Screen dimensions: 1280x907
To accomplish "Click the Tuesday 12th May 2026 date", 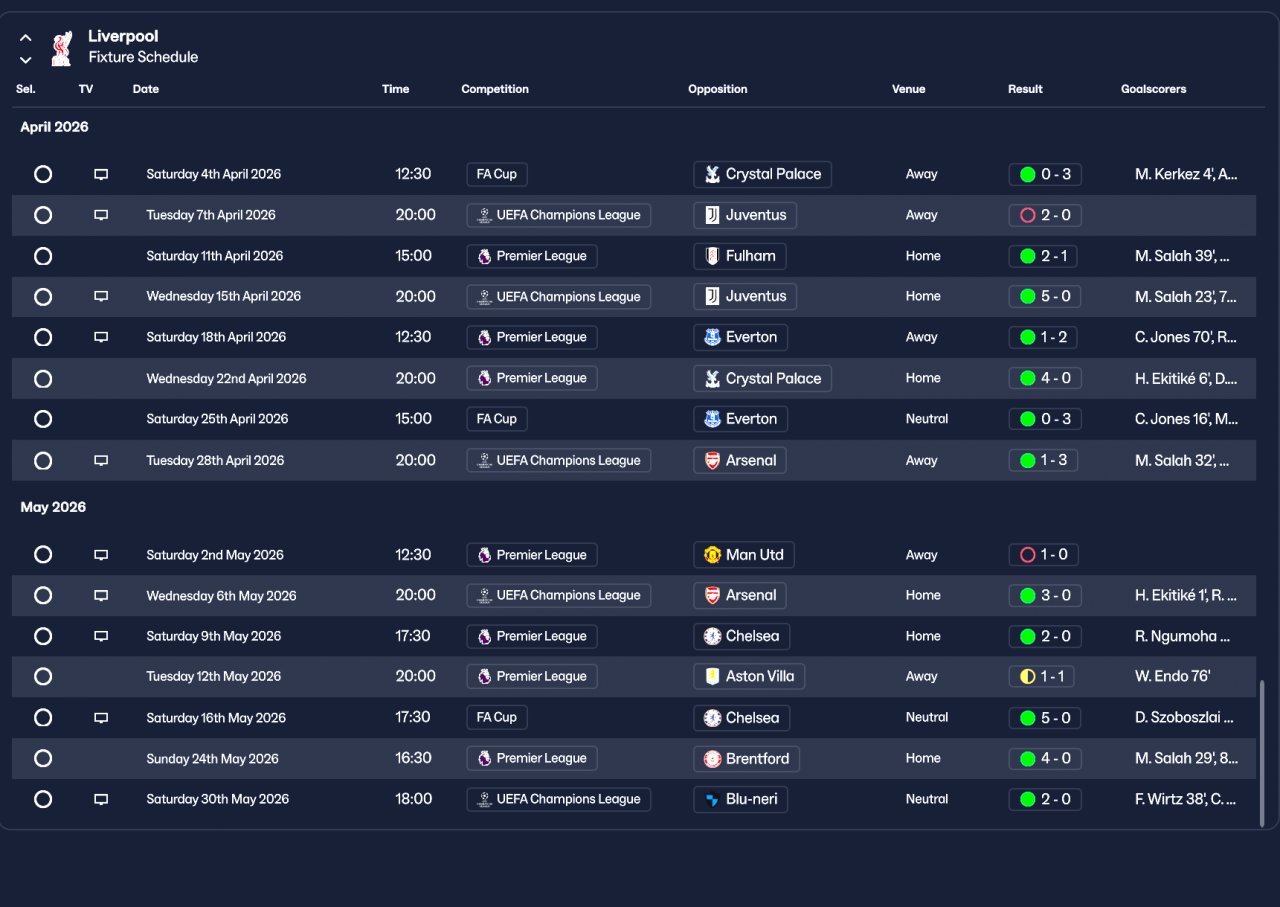I will tap(214, 676).
